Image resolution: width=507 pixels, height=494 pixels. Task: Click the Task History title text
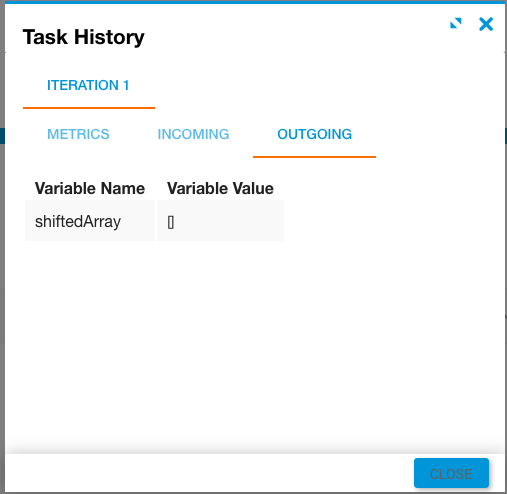pos(84,37)
